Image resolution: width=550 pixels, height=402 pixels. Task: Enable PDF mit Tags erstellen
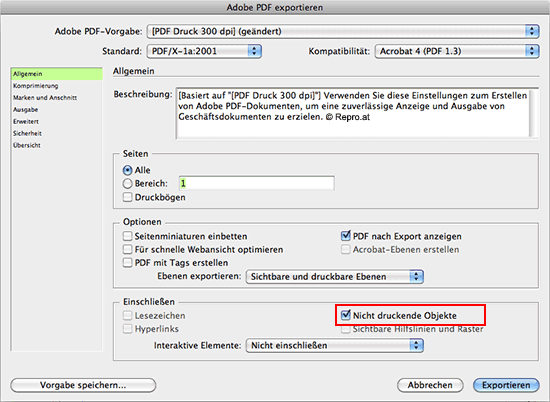(x=127, y=263)
